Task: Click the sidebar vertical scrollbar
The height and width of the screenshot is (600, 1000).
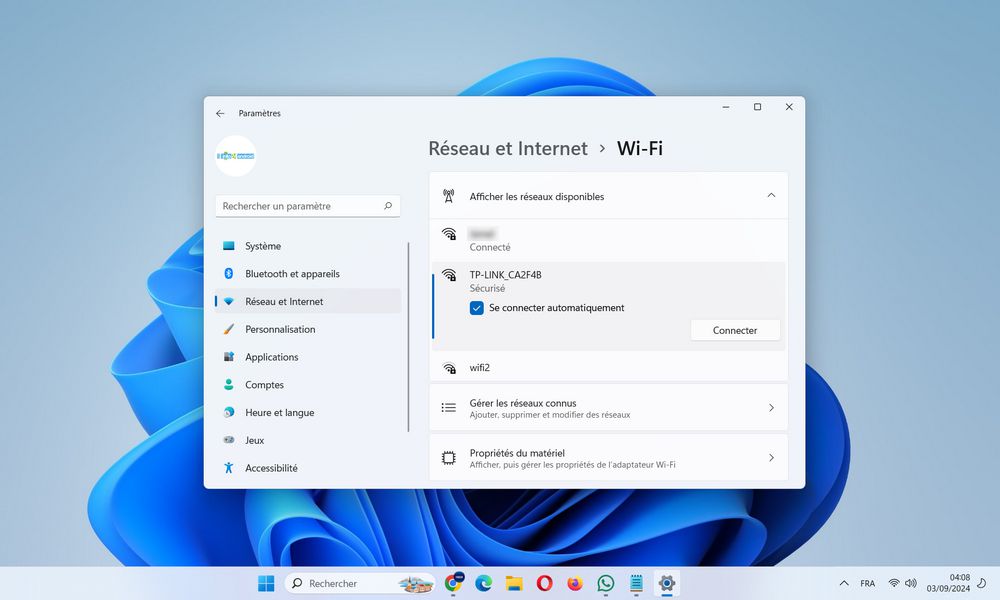Action: point(408,336)
